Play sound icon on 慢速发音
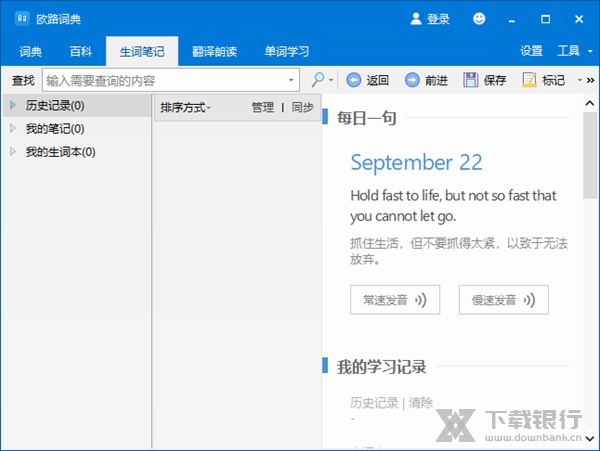Image resolution: width=600 pixels, height=451 pixels. [529, 300]
